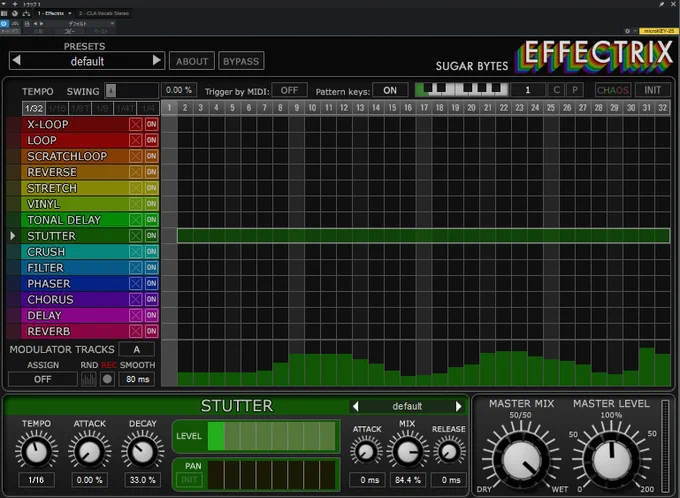680x498 pixels.
Task: Clear the DELAY track with X icon
Action: 135,315
